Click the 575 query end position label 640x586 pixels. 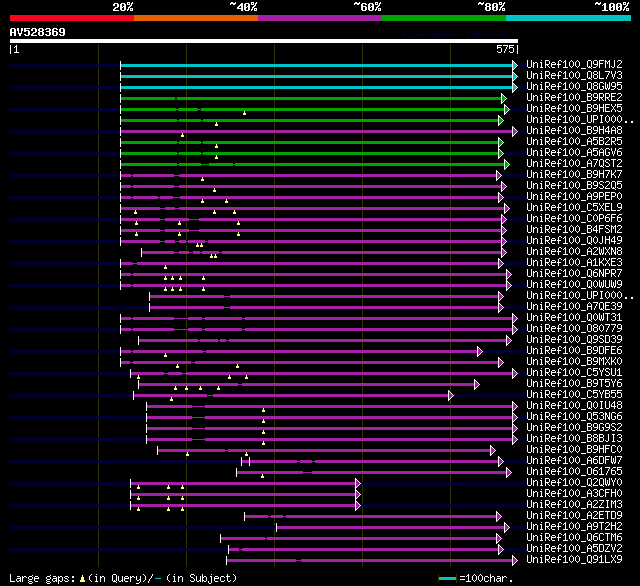pos(505,49)
